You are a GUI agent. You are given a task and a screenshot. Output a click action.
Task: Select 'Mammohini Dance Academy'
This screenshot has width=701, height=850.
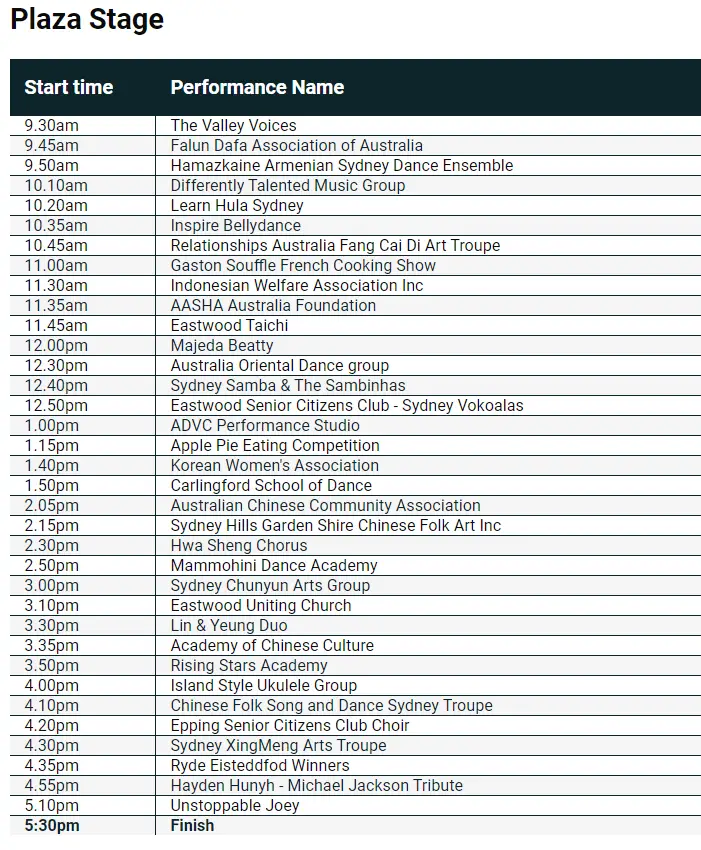click(274, 566)
